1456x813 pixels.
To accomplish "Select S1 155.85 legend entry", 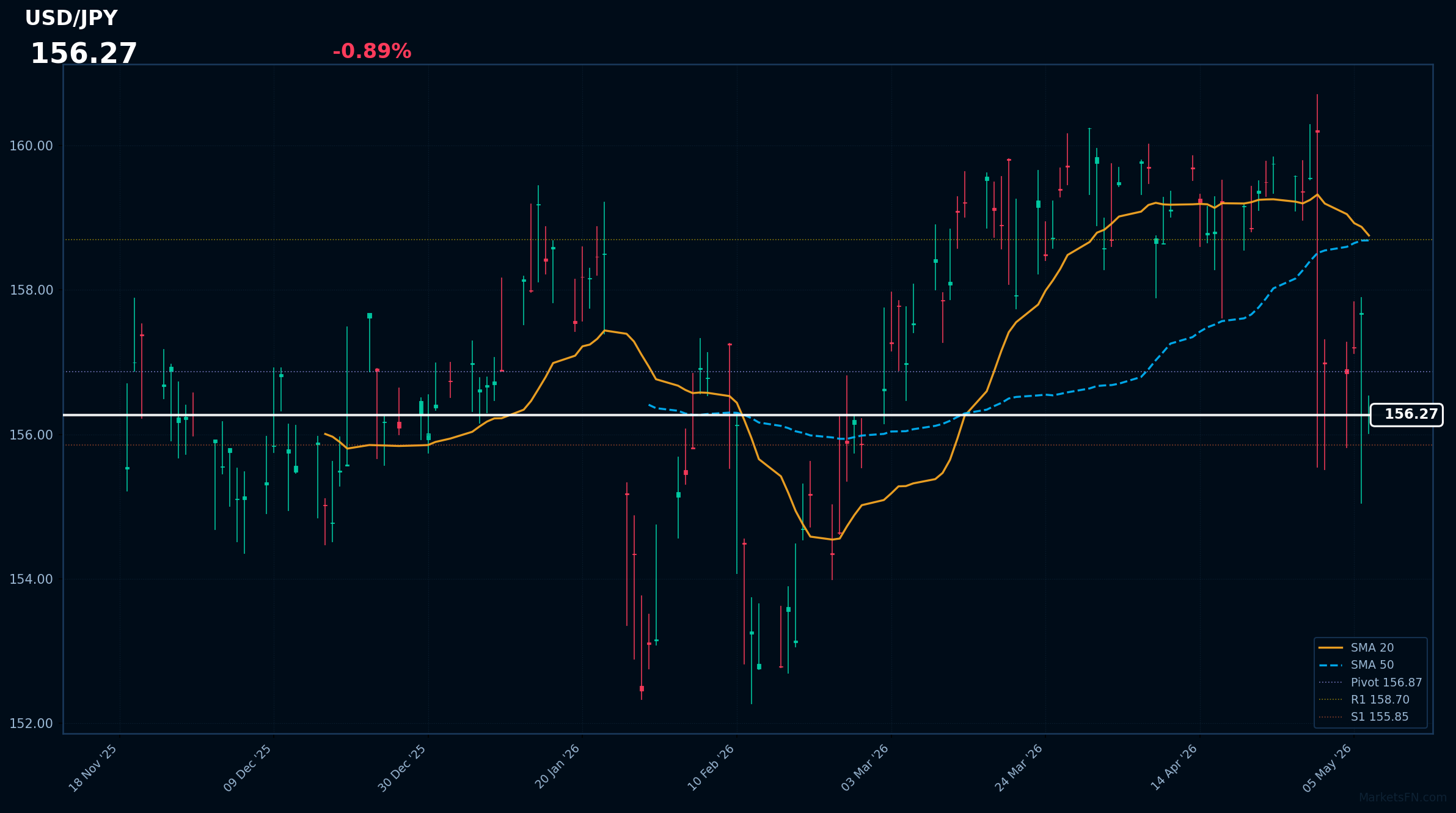I will 1364,716.
